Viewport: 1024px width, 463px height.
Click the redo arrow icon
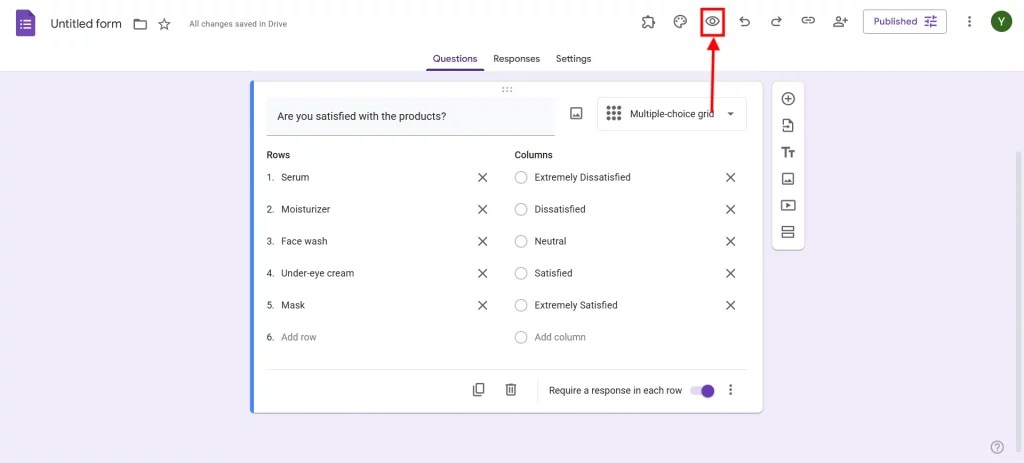click(x=776, y=22)
